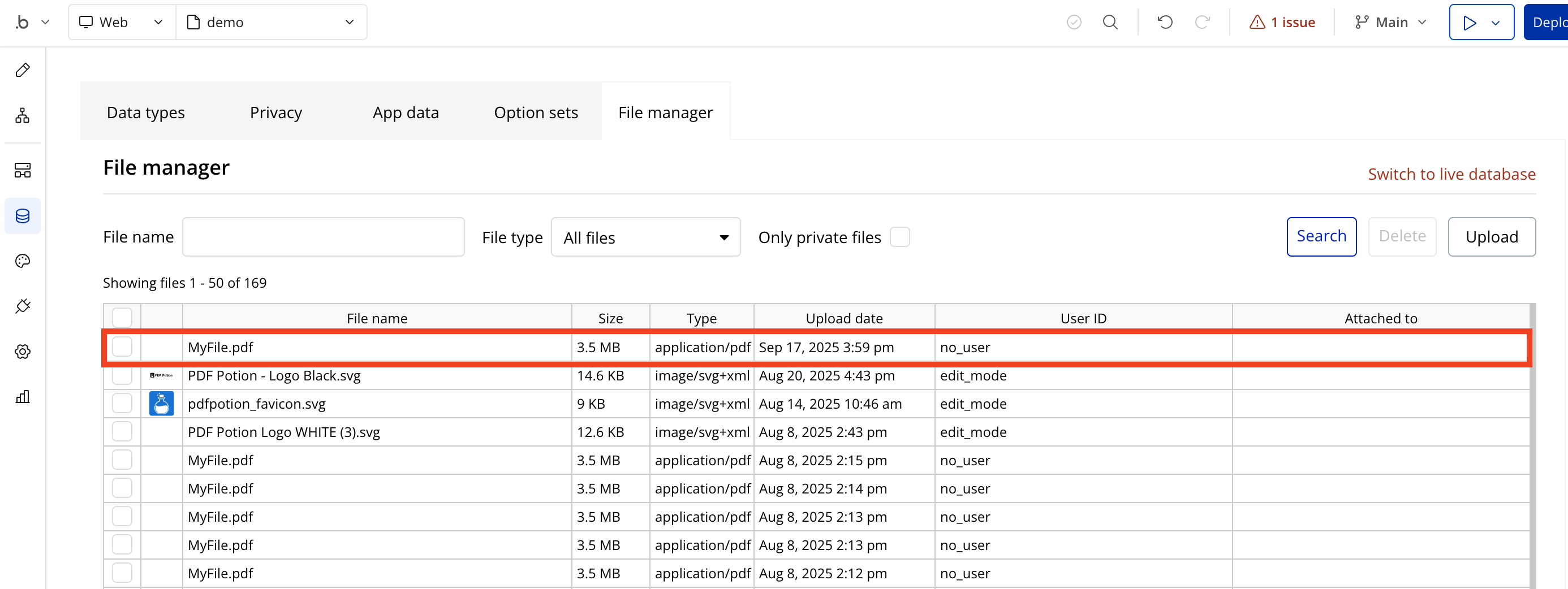The image size is (1568, 589).
Task: Open the Plugins plug icon
Action: coord(23,306)
